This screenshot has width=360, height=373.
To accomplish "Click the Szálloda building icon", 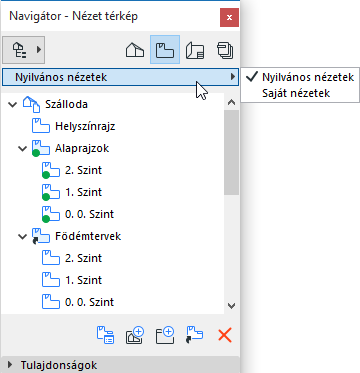I will (x=32, y=104).
